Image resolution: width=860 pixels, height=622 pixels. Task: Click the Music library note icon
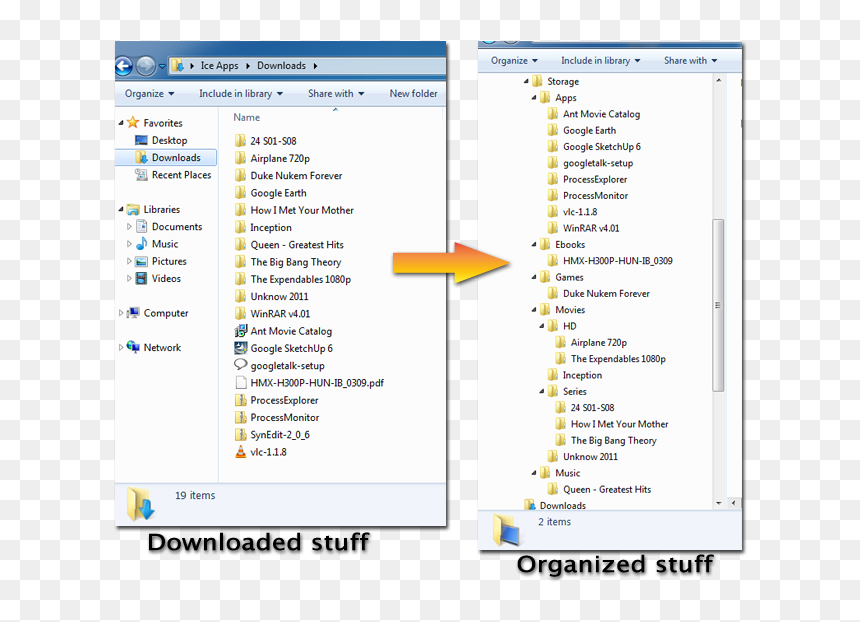(141, 244)
